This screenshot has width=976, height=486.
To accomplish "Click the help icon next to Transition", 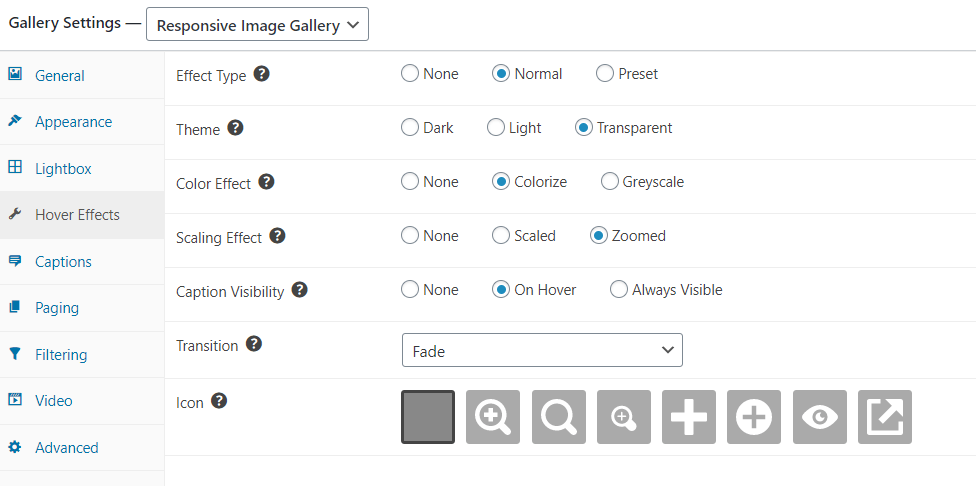I will 254,344.
